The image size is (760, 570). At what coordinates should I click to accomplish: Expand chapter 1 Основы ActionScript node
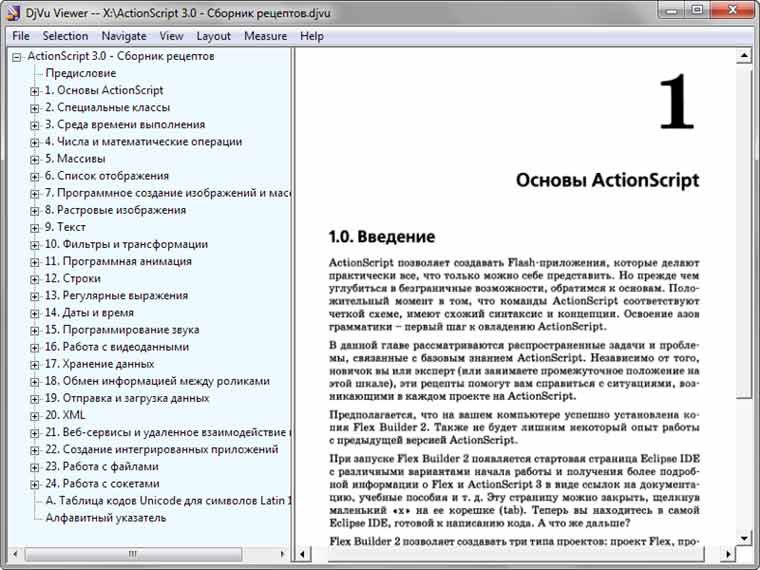click(x=34, y=91)
